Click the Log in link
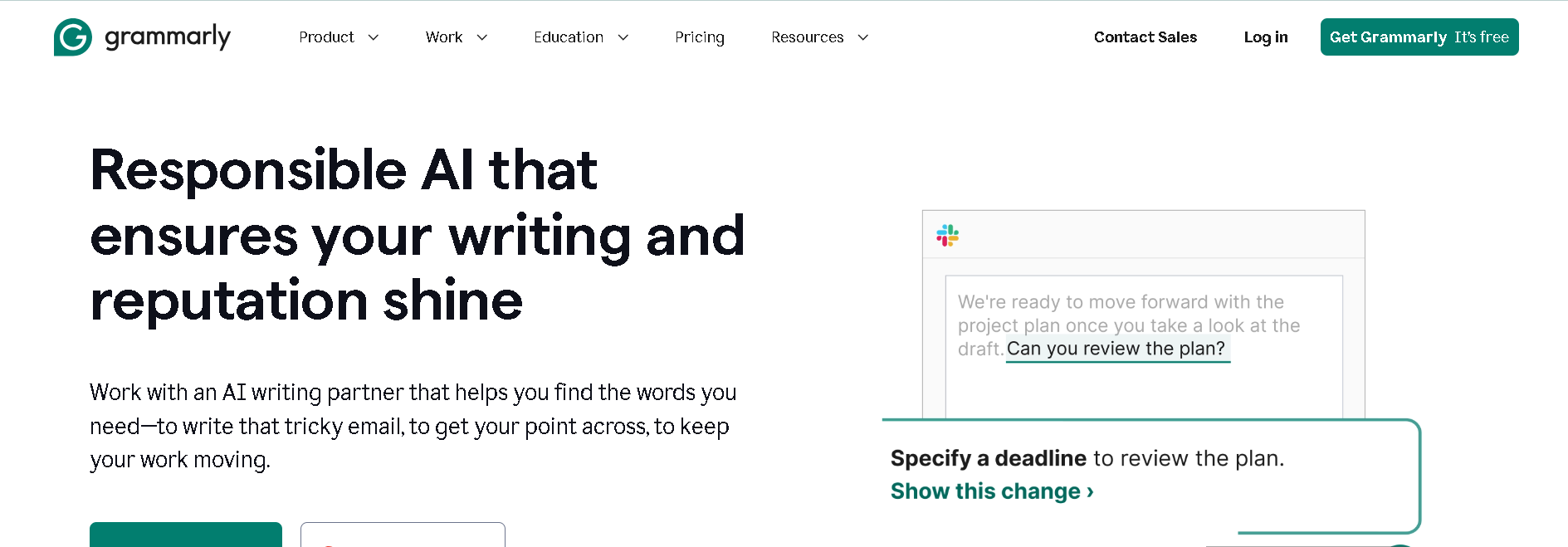The height and width of the screenshot is (547, 1568). click(x=1266, y=37)
